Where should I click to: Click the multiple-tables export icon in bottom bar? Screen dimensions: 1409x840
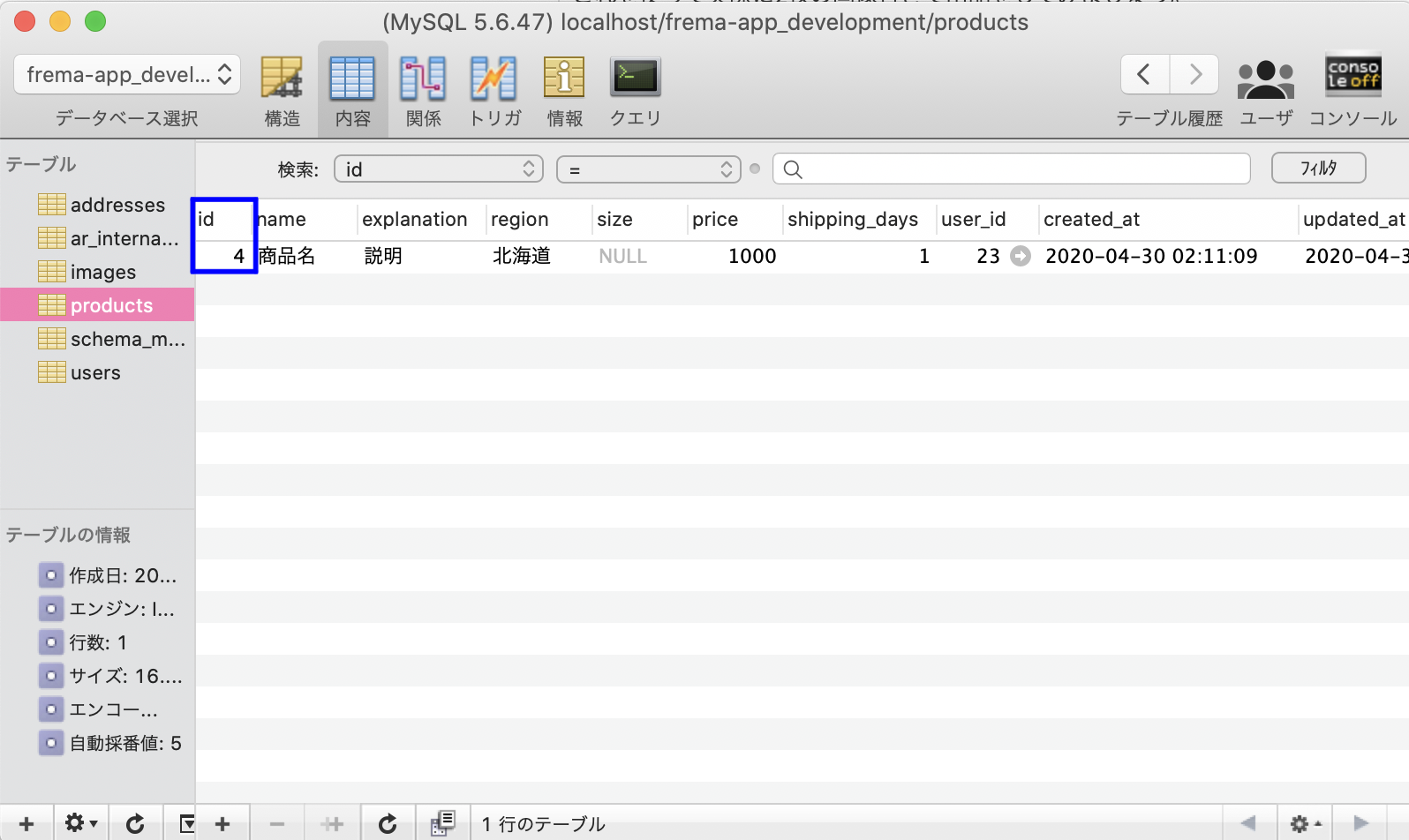click(442, 823)
